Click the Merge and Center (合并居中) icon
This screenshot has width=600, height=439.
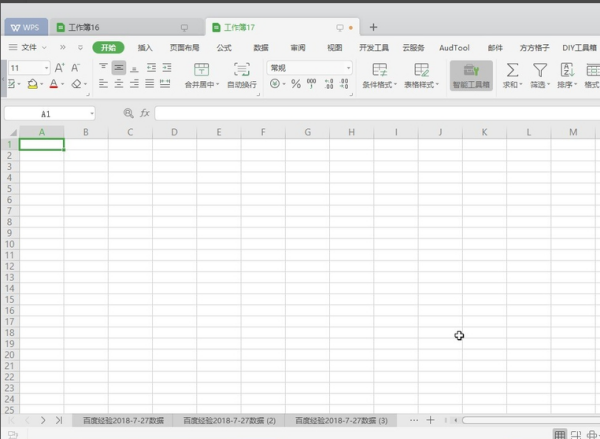(x=202, y=70)
